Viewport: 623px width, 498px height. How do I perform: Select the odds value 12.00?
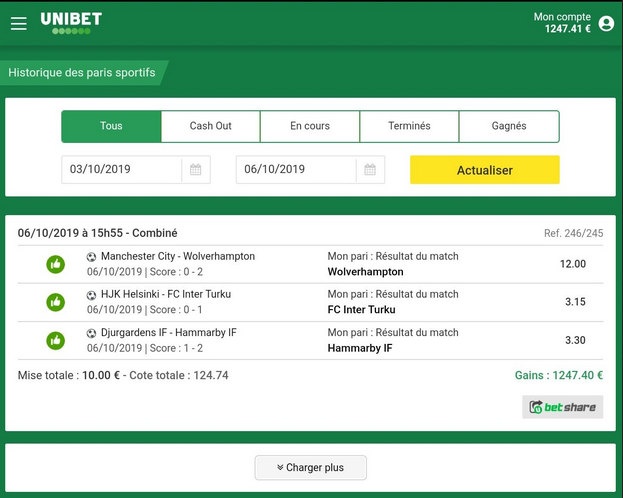tap(573, 264)
